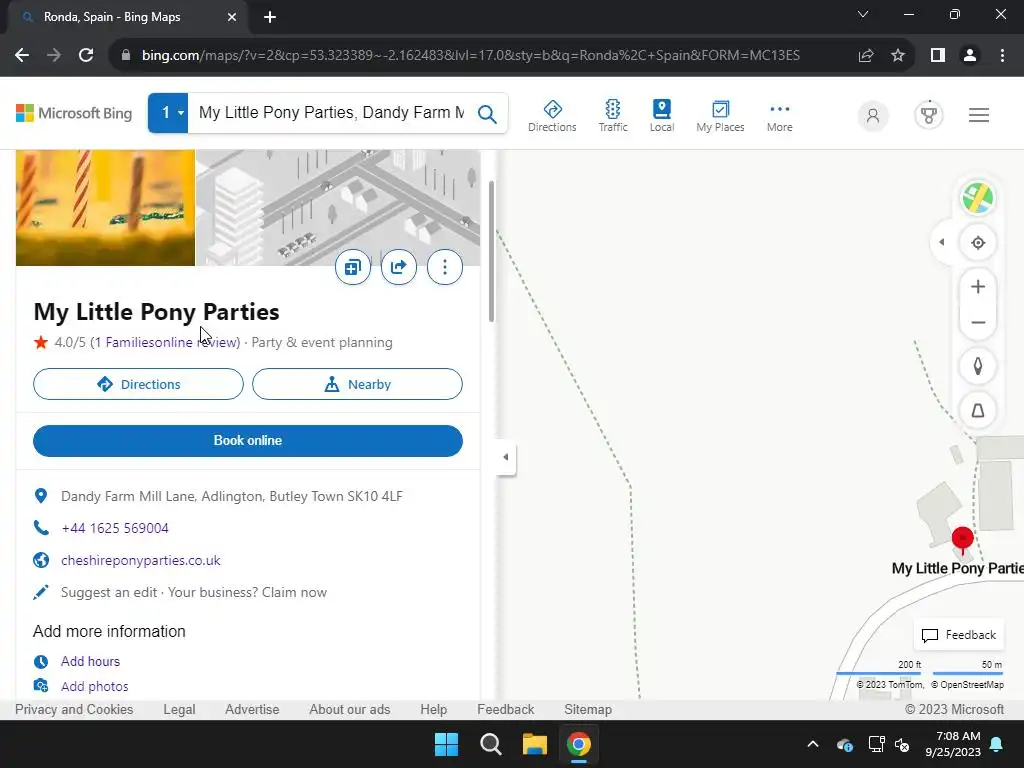Open a new browser tab
Screen dimensions: 1024x768
(x=270, y=17)
